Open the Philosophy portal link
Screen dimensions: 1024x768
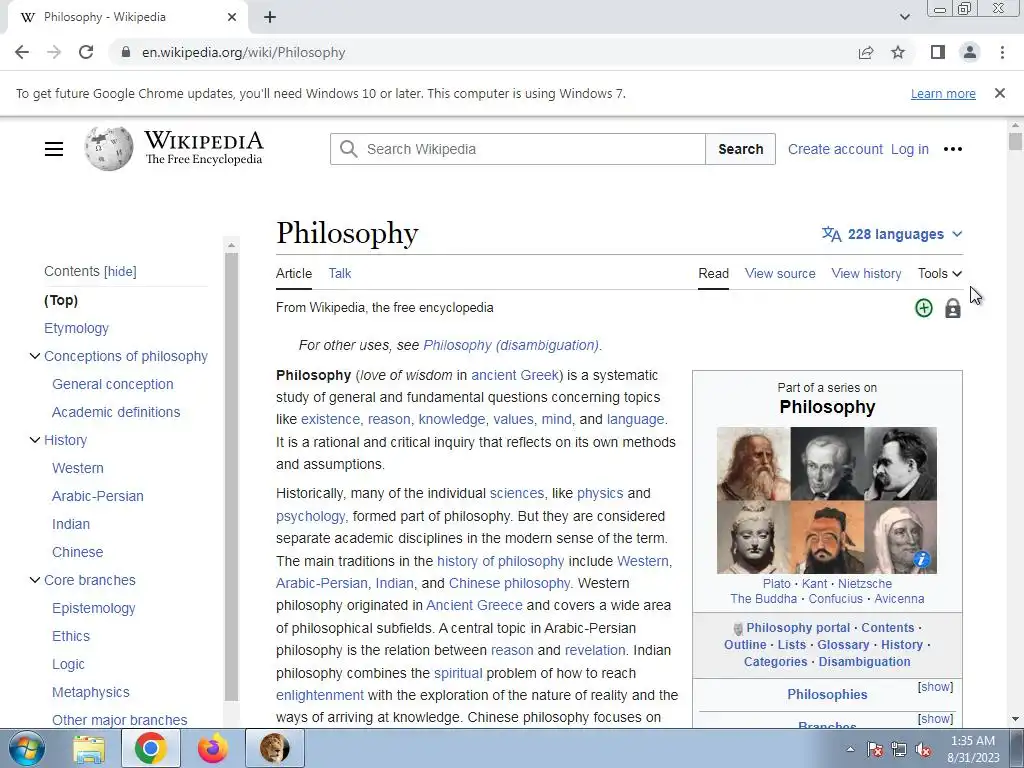798,628
